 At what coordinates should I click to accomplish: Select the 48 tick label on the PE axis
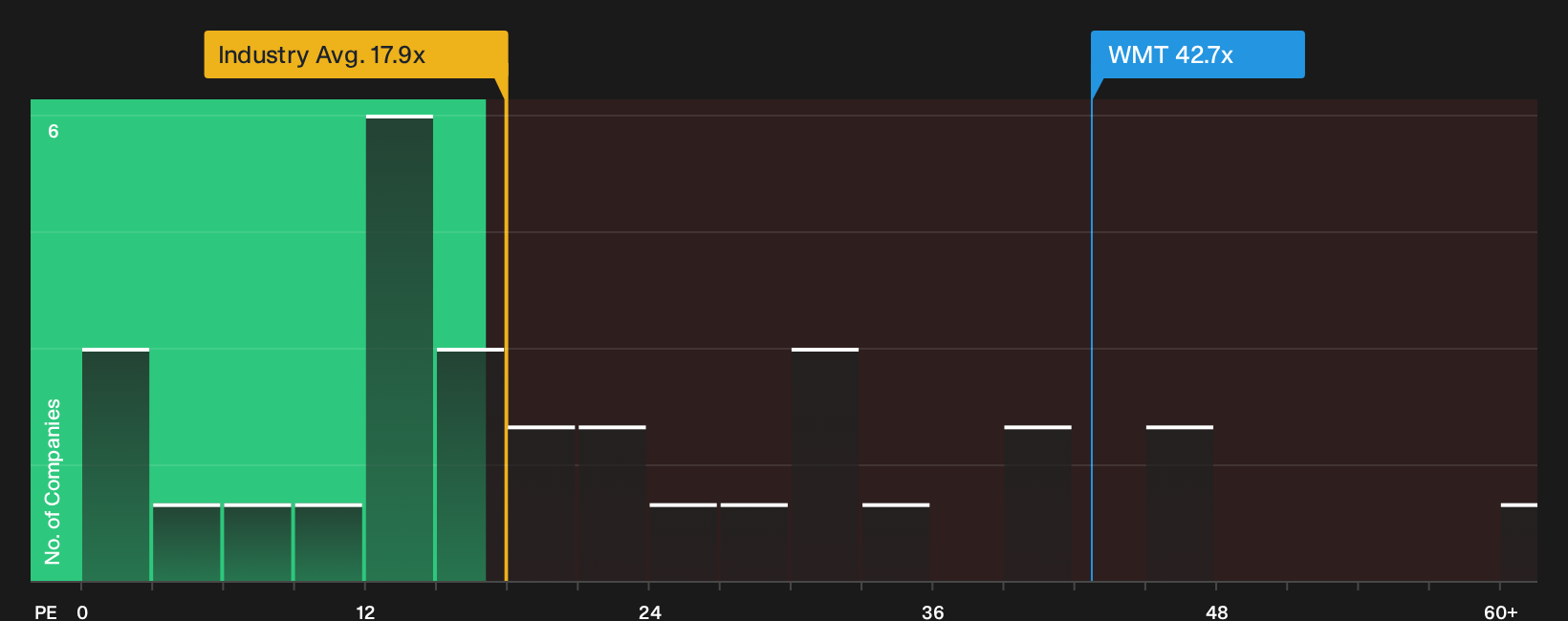point(1216,611)
